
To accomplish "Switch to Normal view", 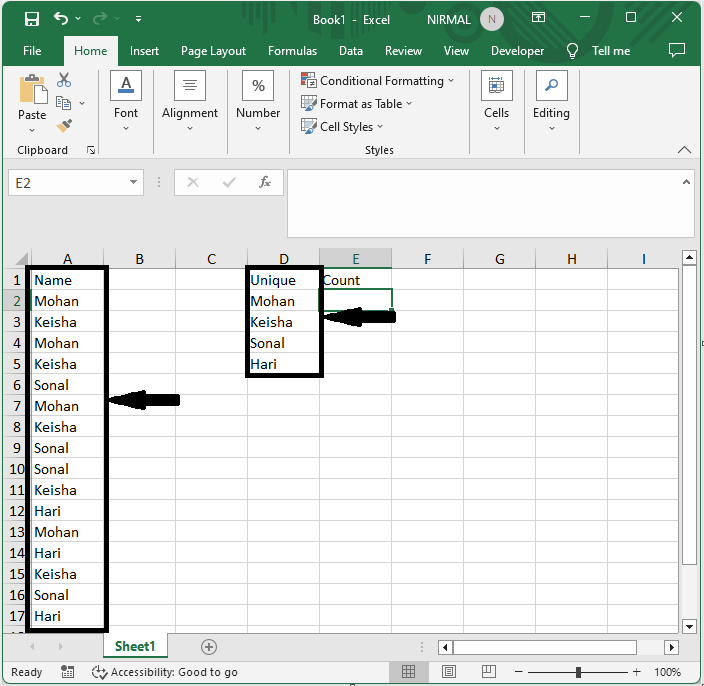I will (x=408, y=672).
